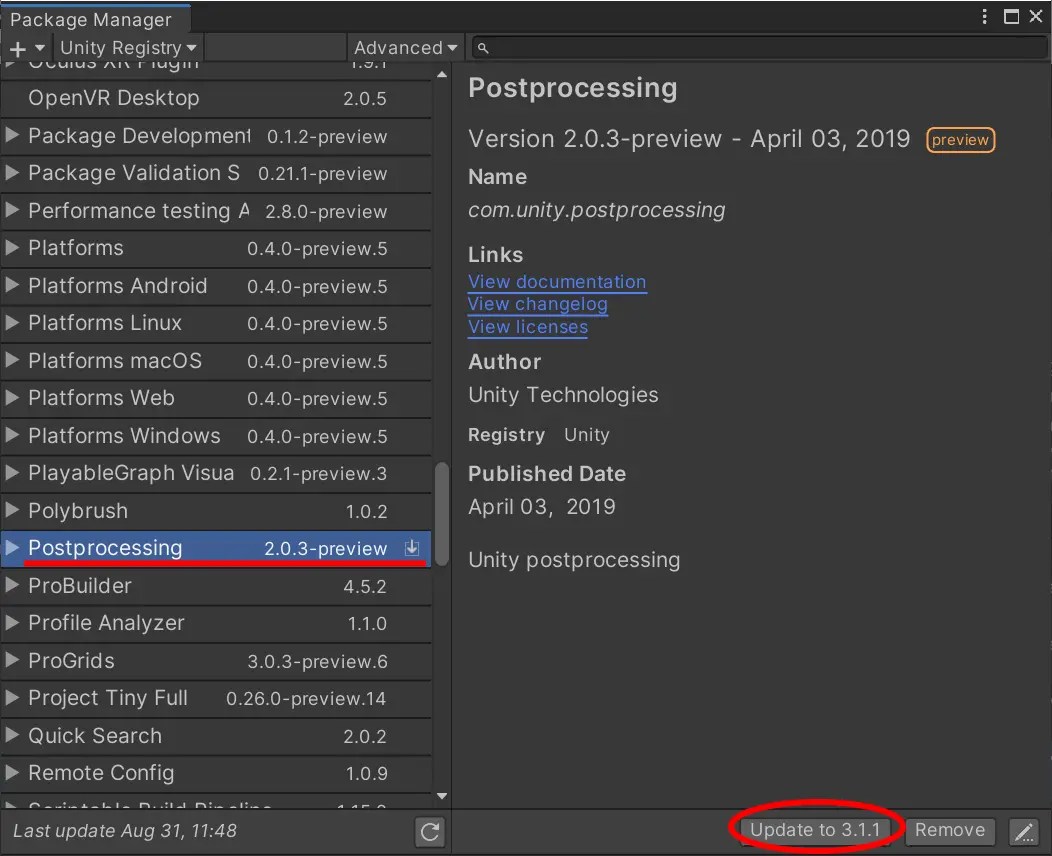Image resolution: width=1052 pixels, height=856 pixels.
Task: Open the Unity Registry dropdown
Action: coord(128,48)
